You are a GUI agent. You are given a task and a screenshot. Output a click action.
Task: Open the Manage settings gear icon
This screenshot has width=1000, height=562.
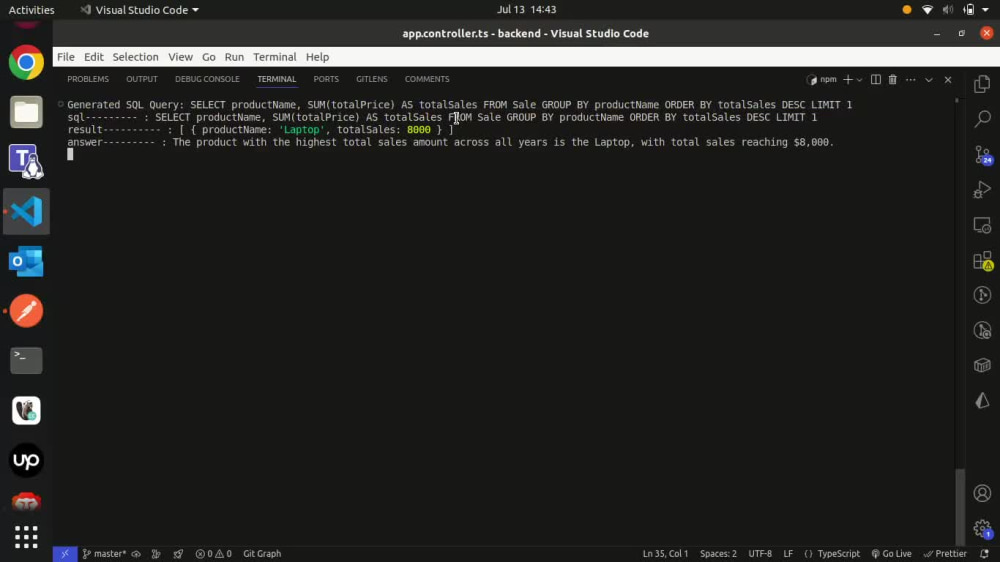click(983, 529)
